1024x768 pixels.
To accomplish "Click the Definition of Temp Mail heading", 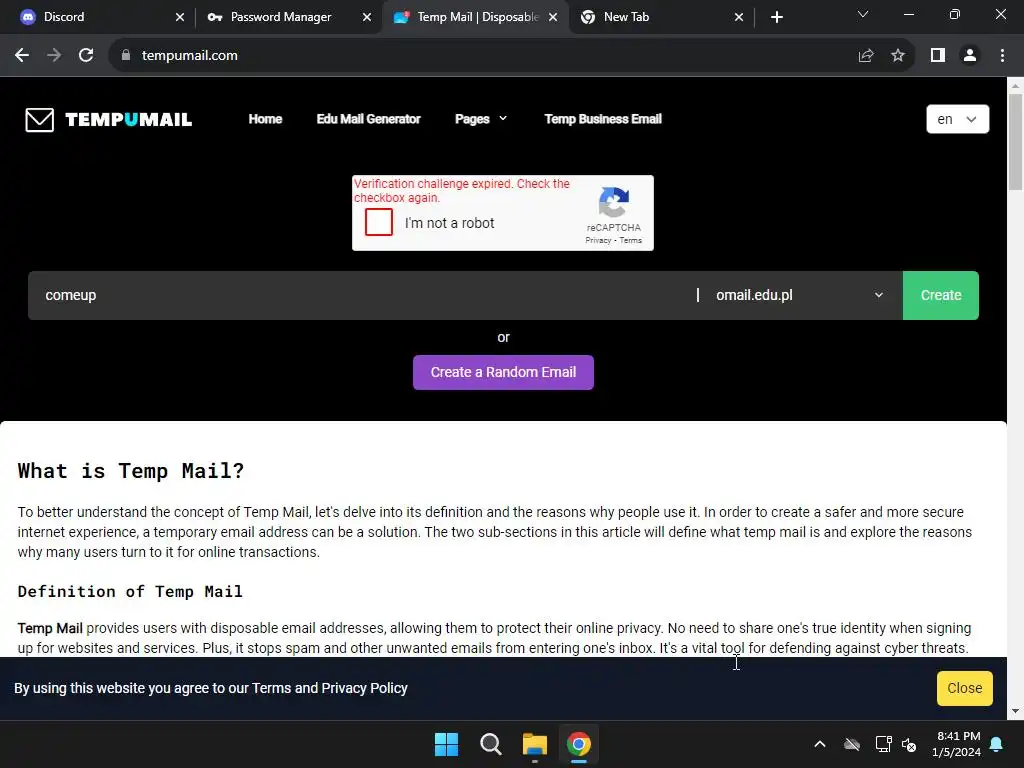I will pos(130,592).
